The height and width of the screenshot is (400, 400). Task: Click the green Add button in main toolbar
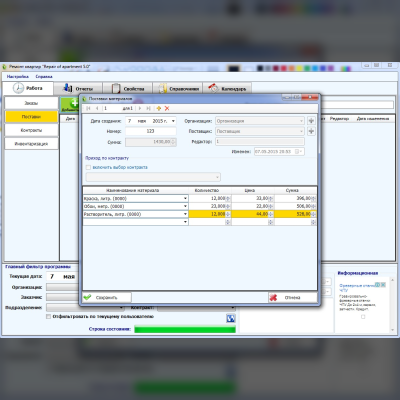pyautogui.click(x=70, y=105)
